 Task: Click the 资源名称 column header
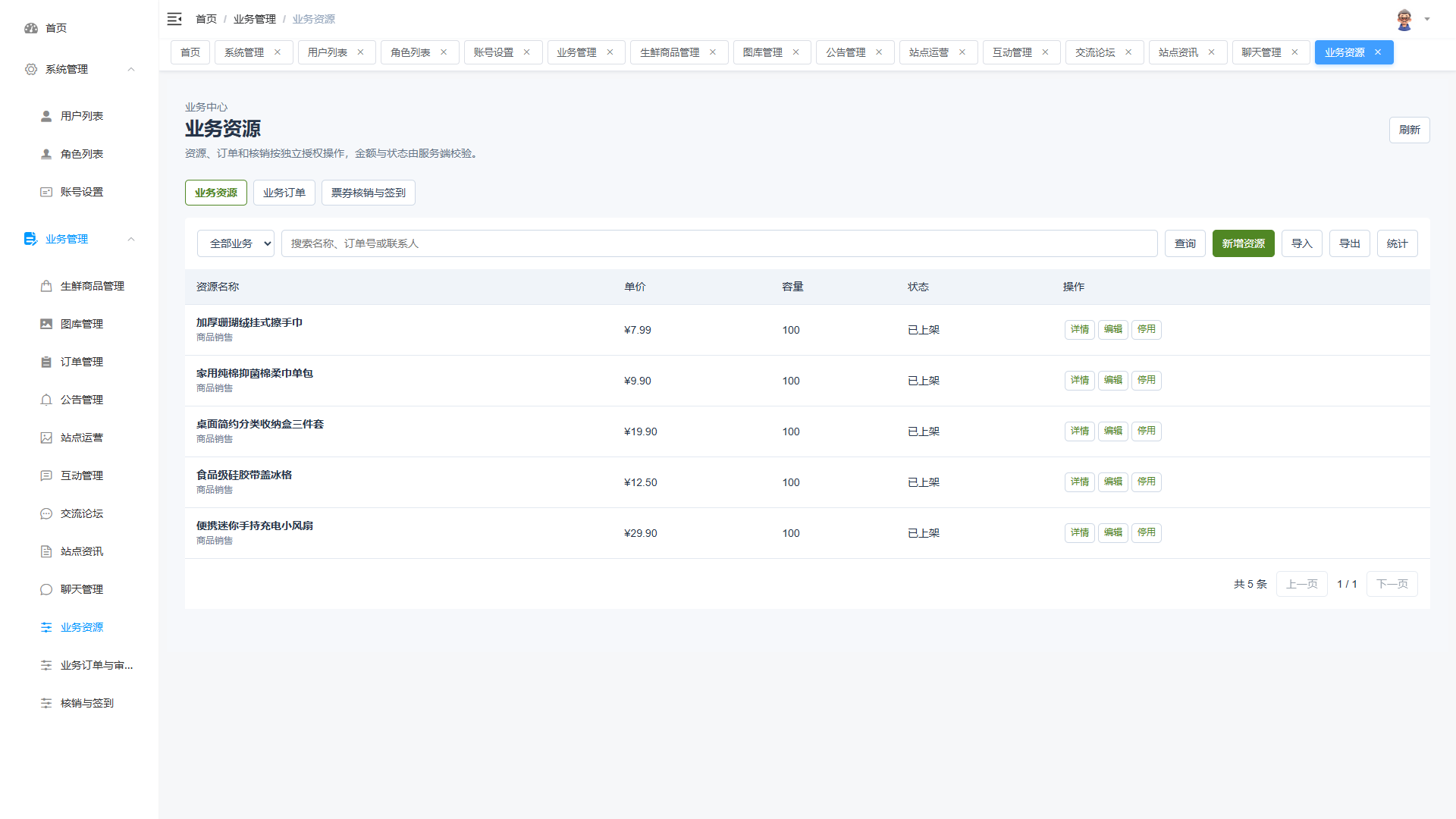tap(218, 287)
